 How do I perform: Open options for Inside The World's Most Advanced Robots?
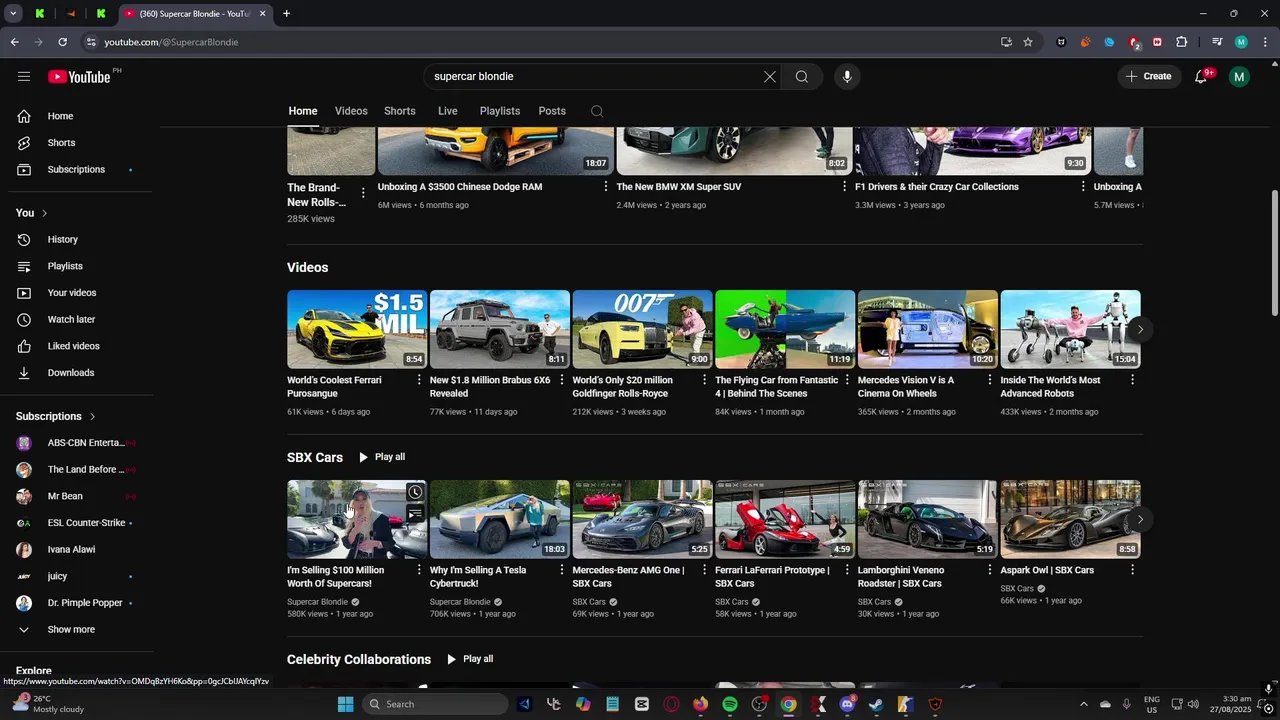click(1132, 380)
